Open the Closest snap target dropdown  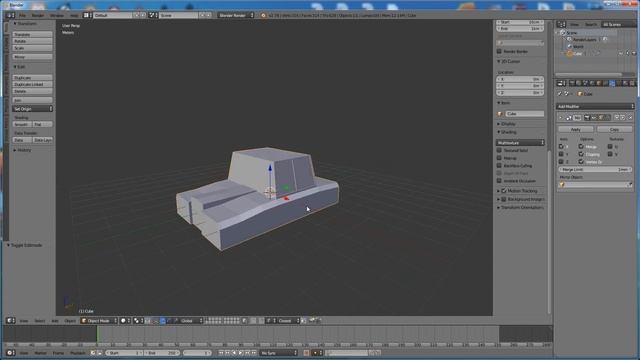289,321
